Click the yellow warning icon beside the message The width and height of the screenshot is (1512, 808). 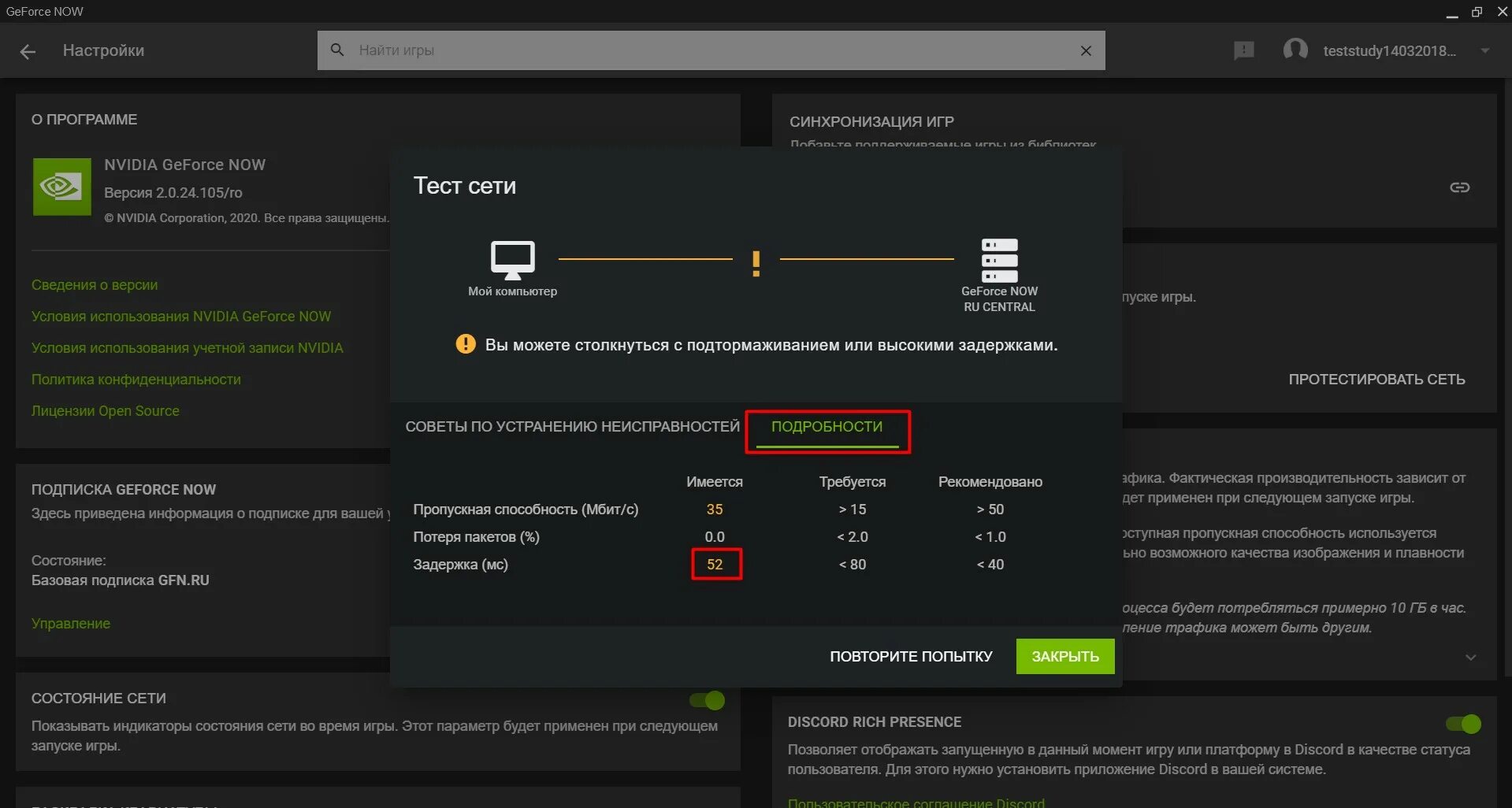[466, 344]
